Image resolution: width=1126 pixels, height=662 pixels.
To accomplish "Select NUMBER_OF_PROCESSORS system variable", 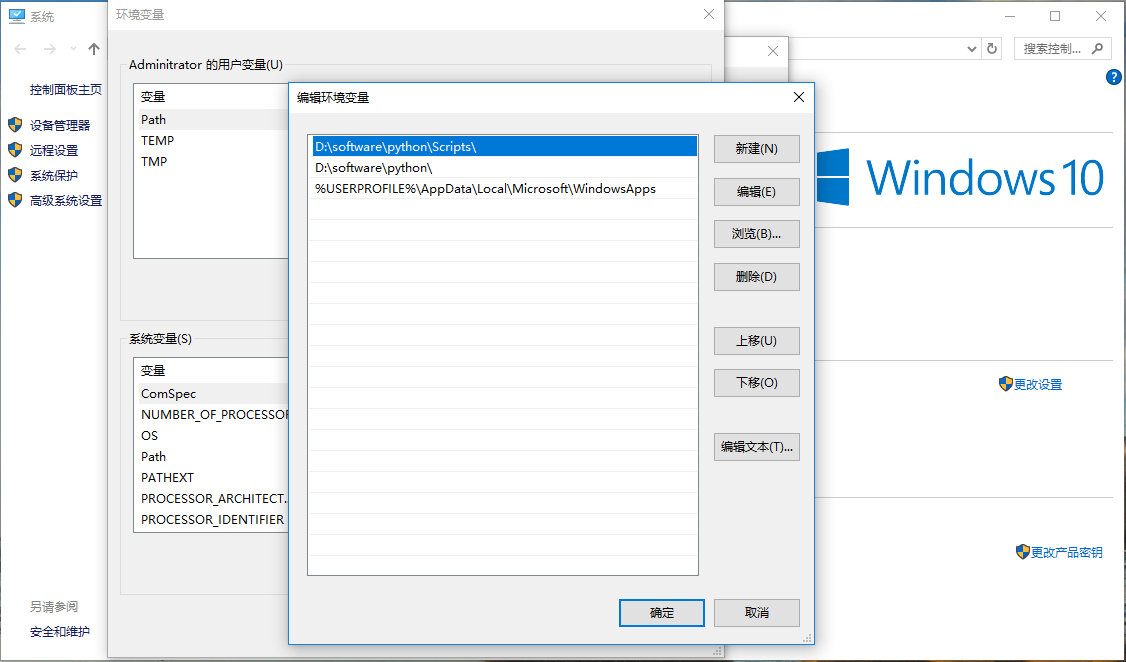I will (213, 414).
